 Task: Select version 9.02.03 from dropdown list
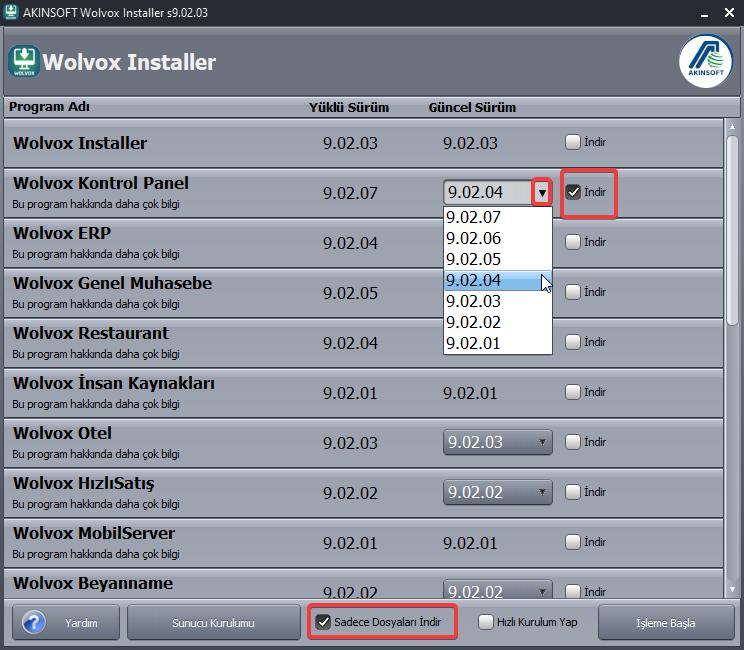[x=497, y=301]
